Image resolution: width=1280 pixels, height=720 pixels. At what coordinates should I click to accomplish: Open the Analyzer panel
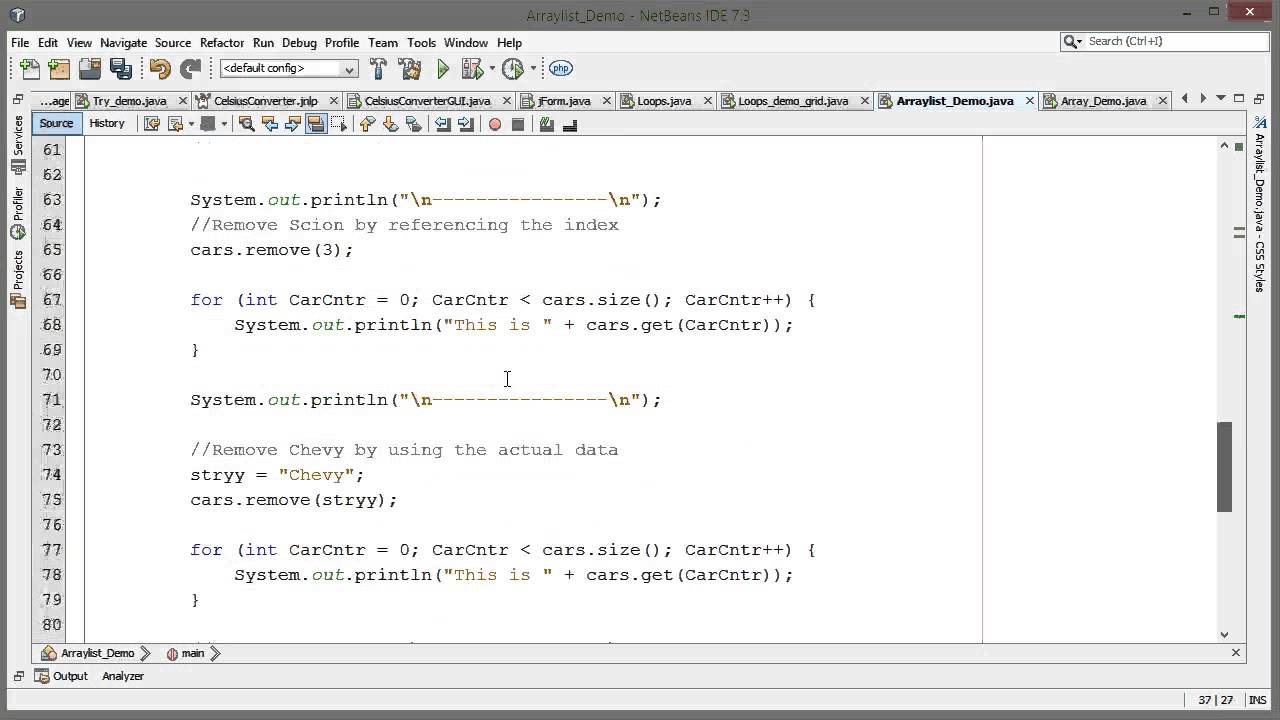(x=123, y=676)
